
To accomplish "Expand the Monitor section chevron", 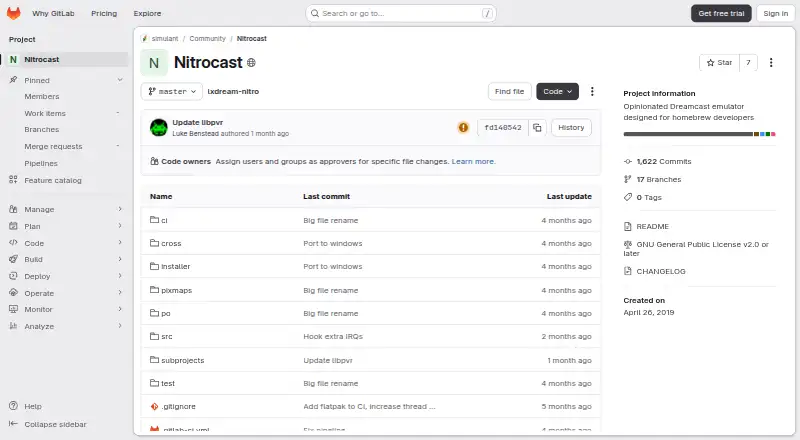I will click(x=120, y=309).
